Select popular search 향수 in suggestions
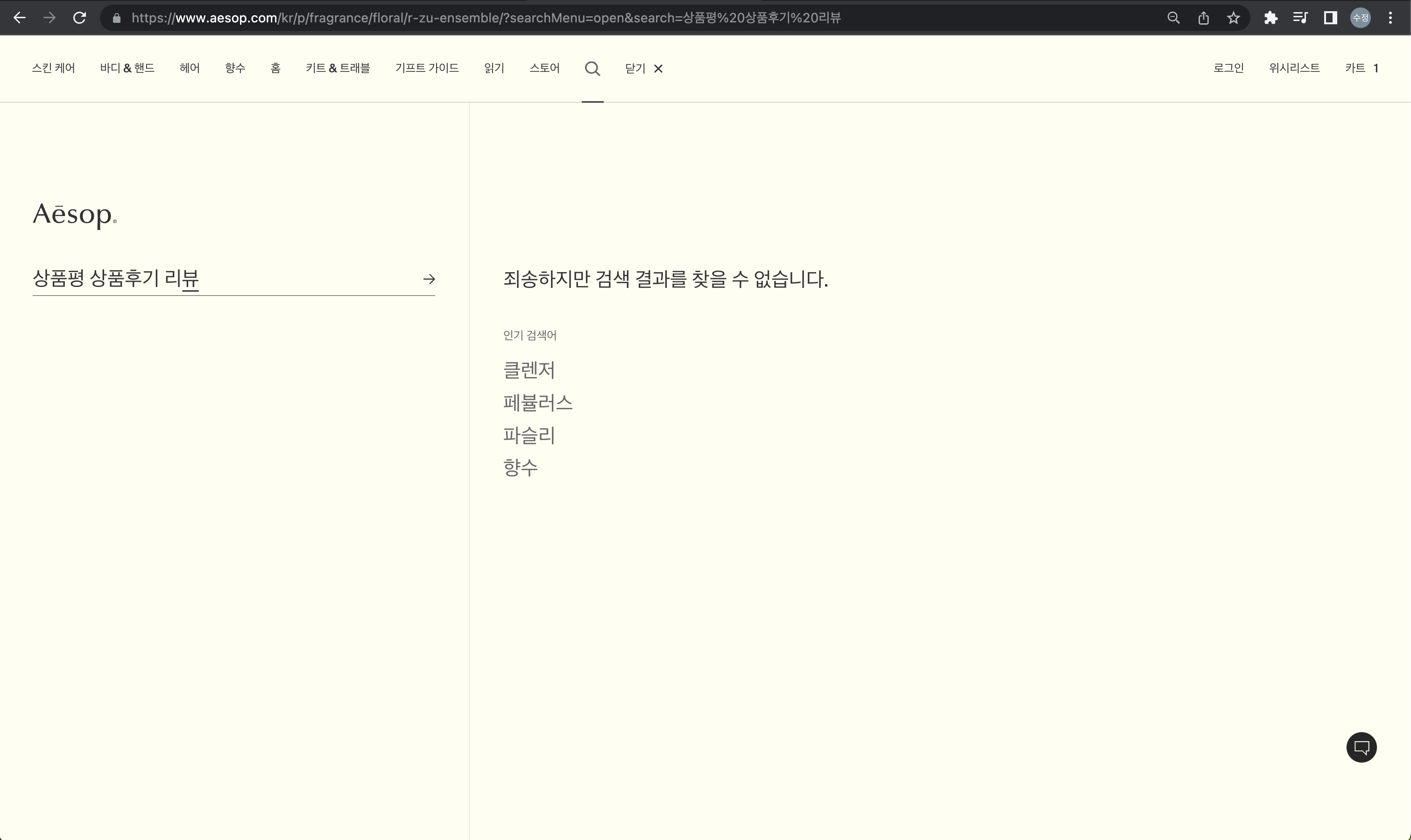Image resolution: width=1411 pixels, height=840 pixels. tap(520, 468)
